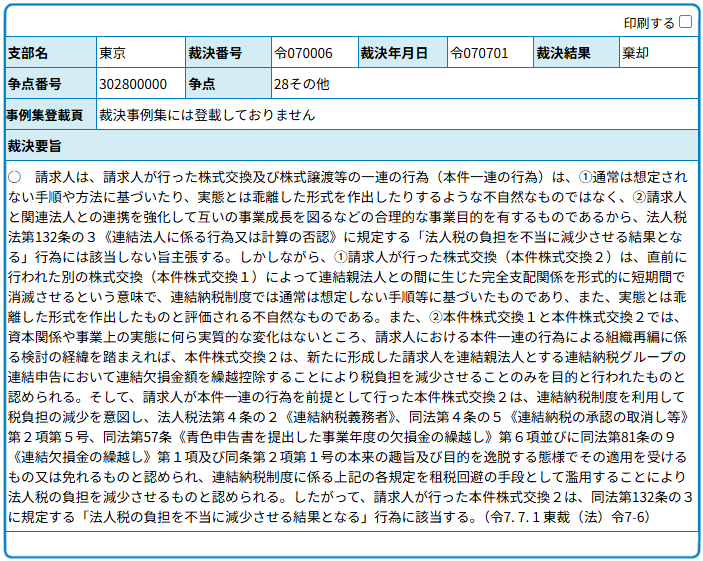Select the 争点番号 header cell
Screen dimensions: 703x561
(x=34, y=84)
